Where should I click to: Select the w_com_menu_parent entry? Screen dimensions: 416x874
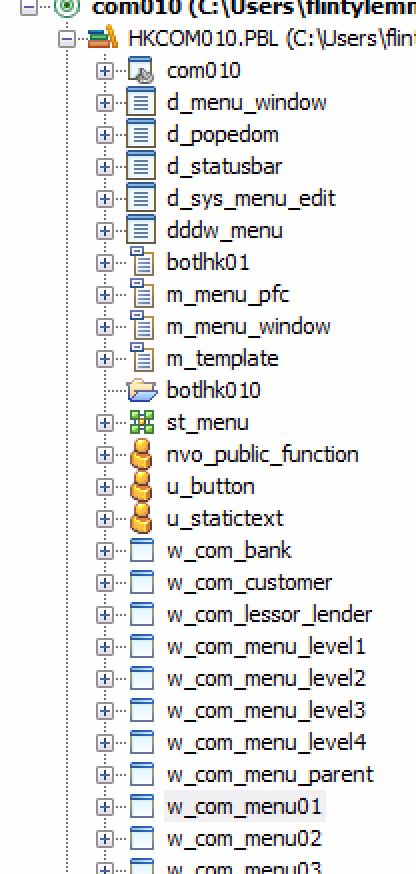click(270, 775)
